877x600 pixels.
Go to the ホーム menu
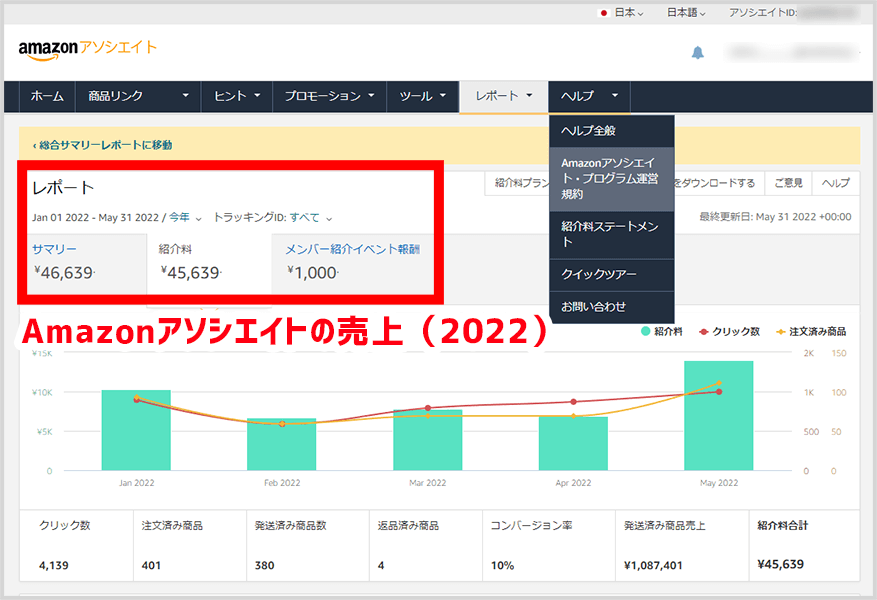pyautogui.click(x=47, y=96)
